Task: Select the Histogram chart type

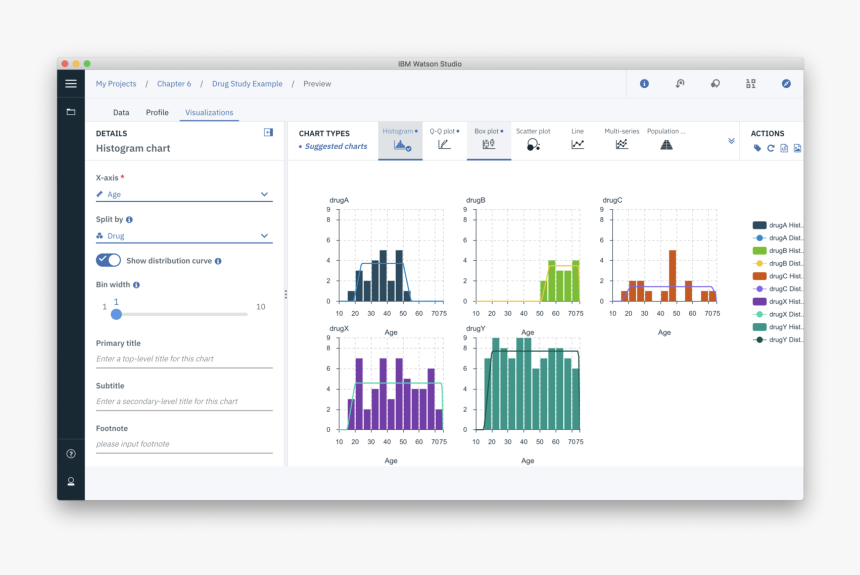Action: click(400, 140)
